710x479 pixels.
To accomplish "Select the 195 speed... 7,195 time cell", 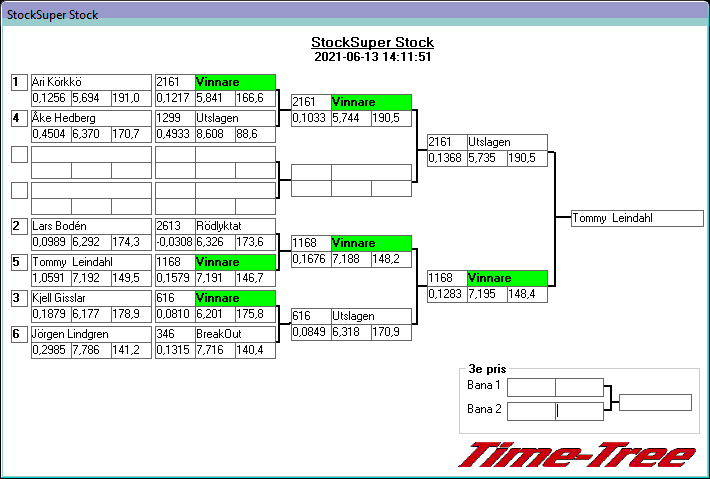I will tap(487, 294).
